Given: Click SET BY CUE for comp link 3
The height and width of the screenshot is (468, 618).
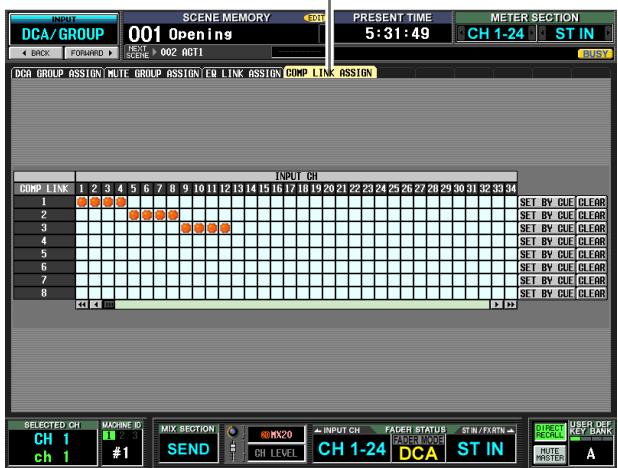Looking at the screenshot, I should click(x=547, y=228).
